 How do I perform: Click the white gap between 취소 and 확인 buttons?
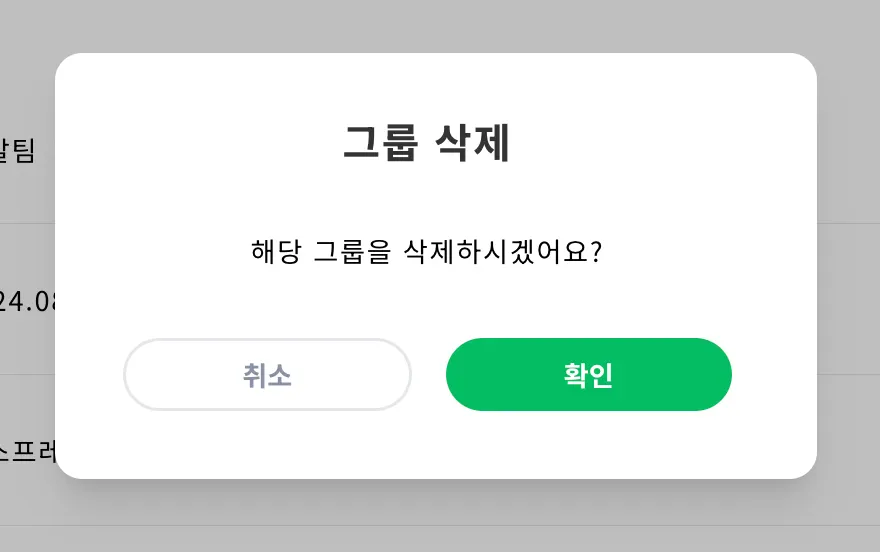click(429, 375)
